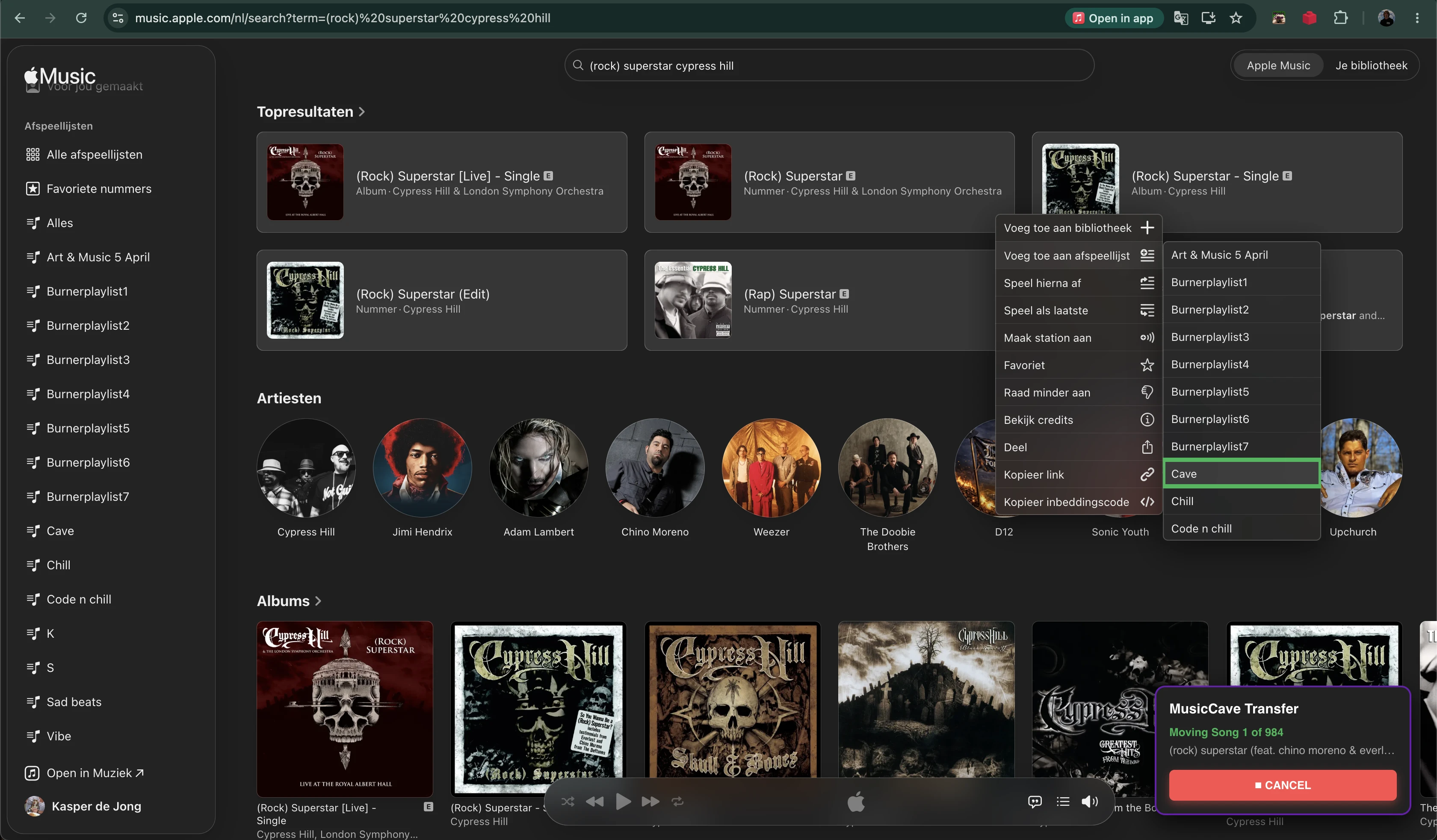Add song to Cave playlist in submenu
This screenshot has width=1437, height=840.
[1242, 473]
